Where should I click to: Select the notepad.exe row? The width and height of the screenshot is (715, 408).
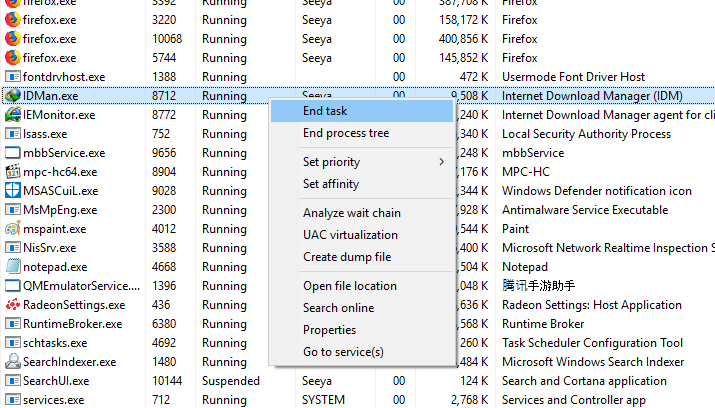pos(358,267)
